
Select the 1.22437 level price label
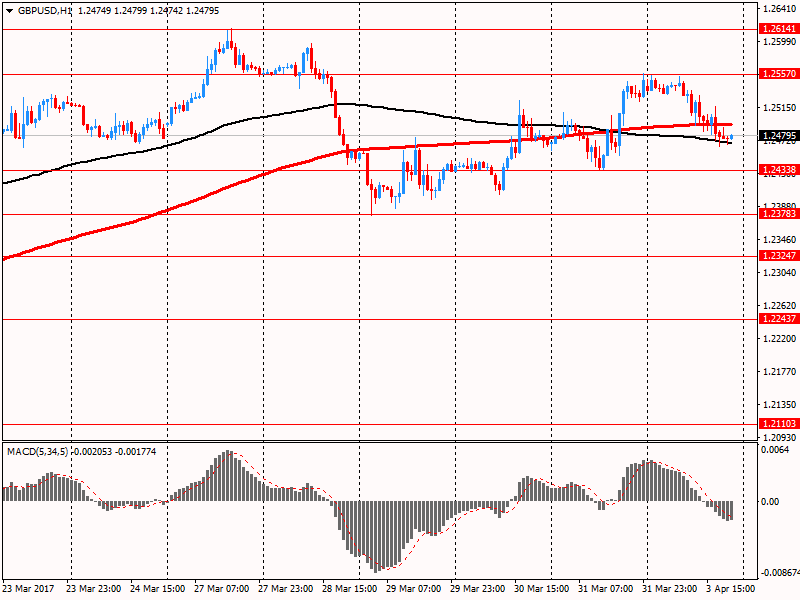pos(779,318)
